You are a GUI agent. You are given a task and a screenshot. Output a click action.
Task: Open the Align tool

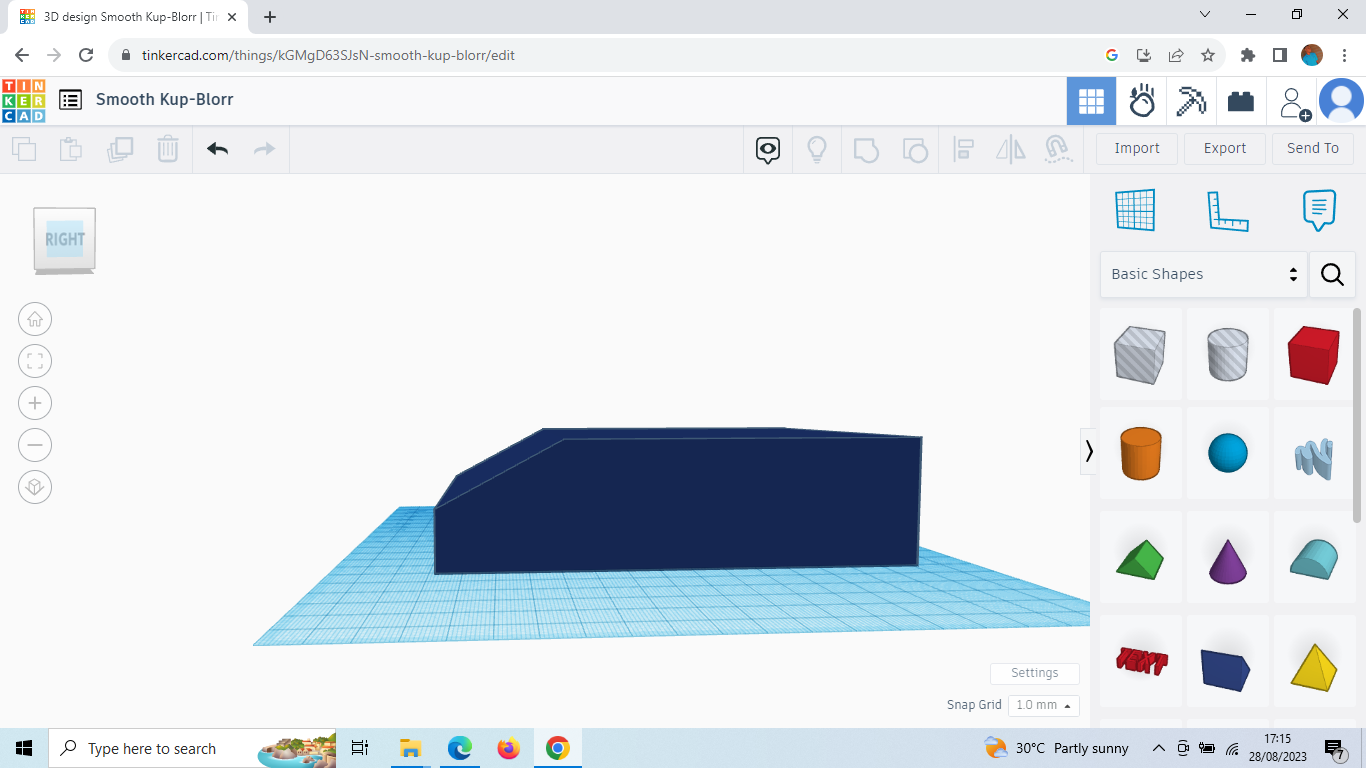(x=963, y=148)
